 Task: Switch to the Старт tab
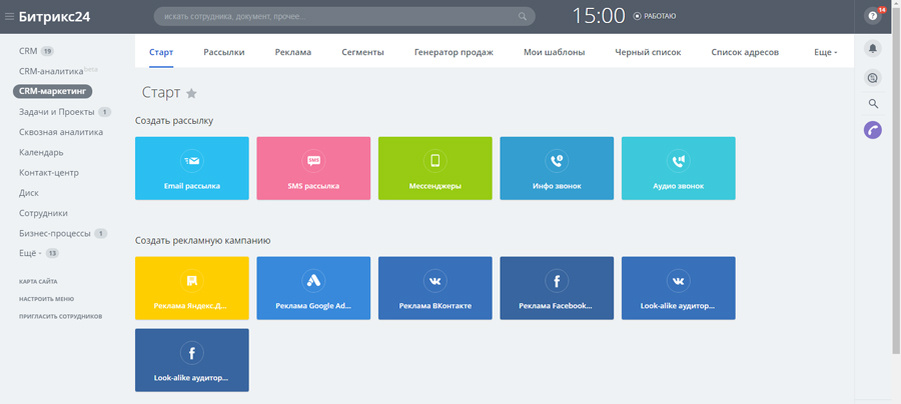[161, 52]
